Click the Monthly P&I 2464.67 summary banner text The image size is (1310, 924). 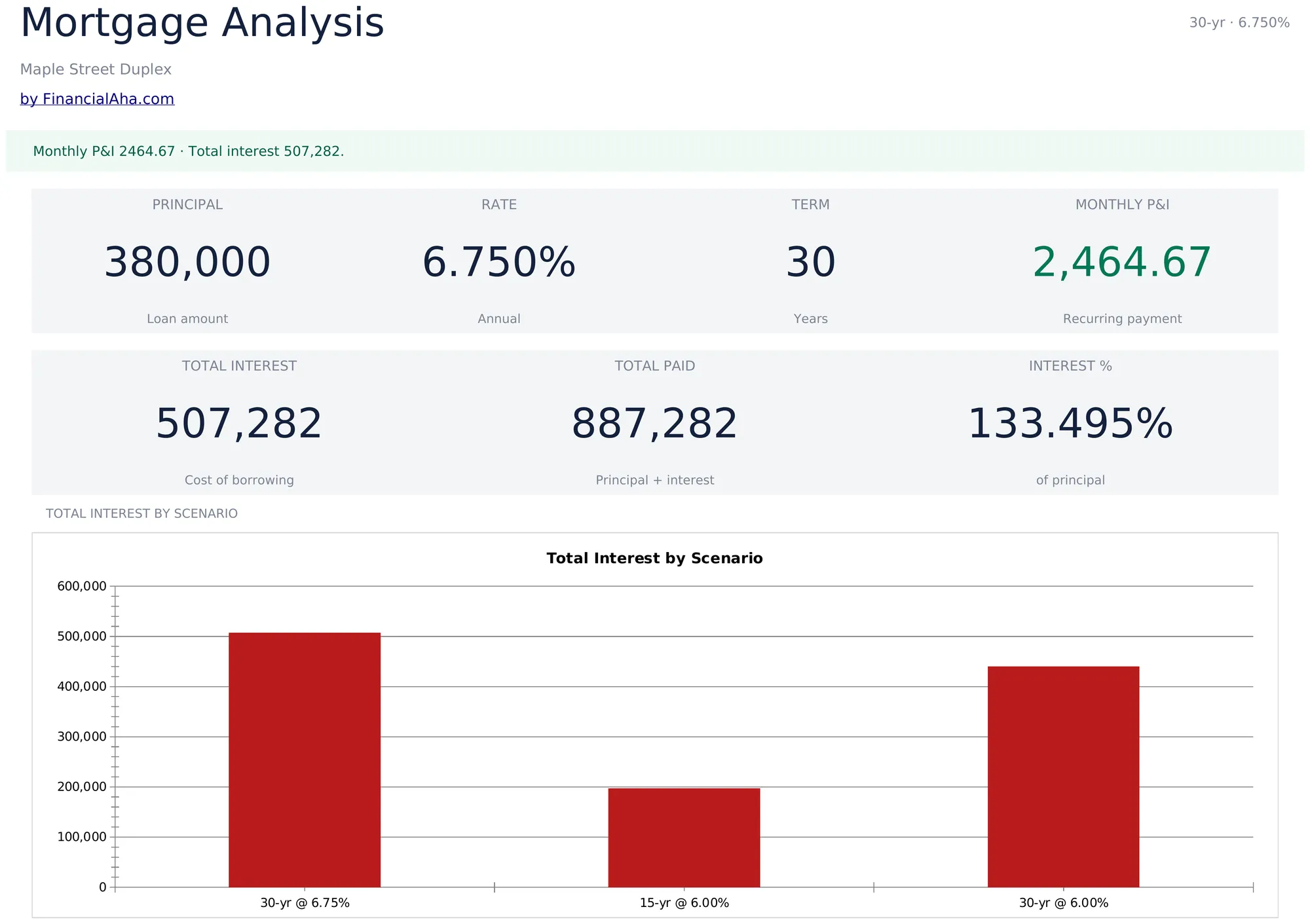[189, 151]
